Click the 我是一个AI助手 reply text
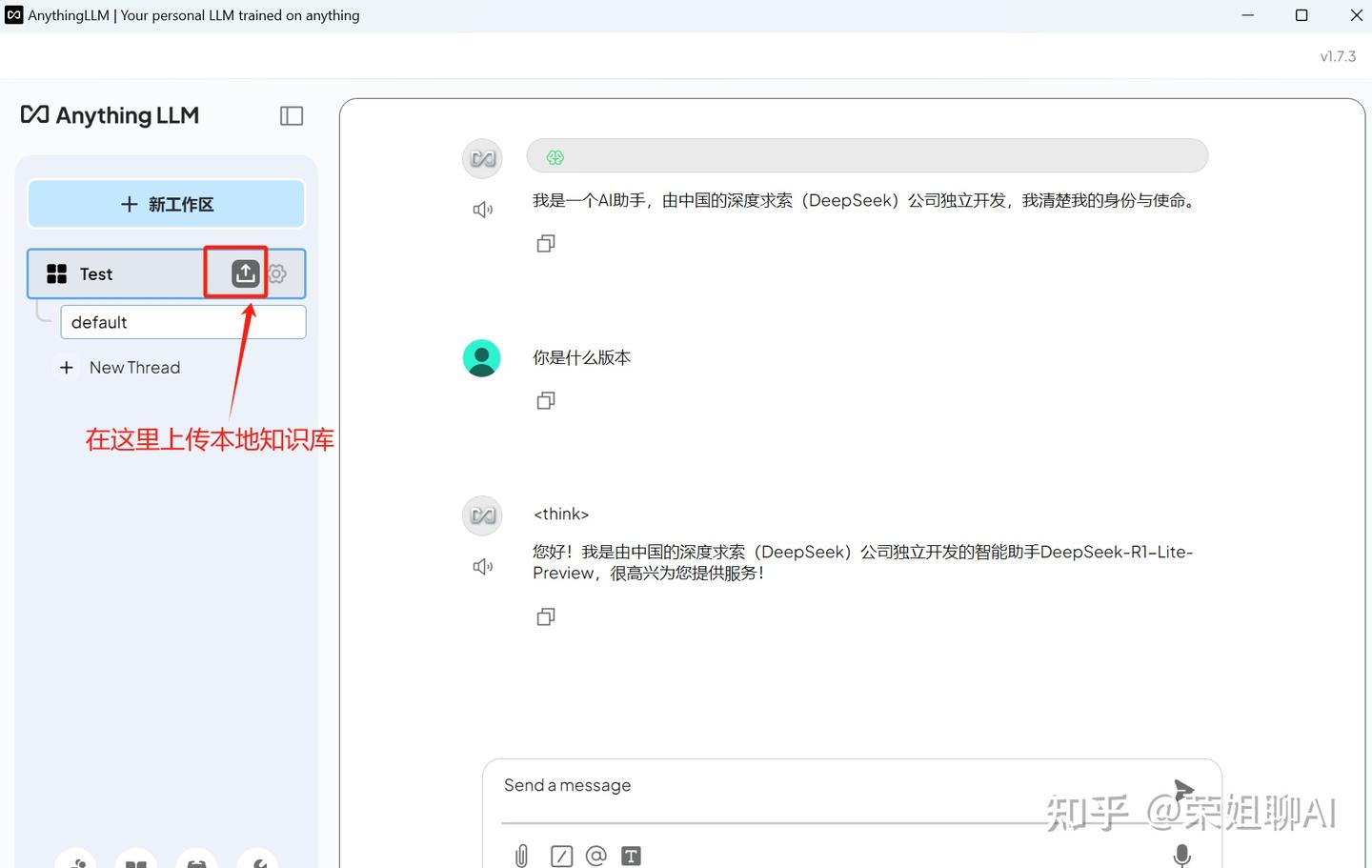The width and height of the screenshot is (1372, 868). coord(864,201)
